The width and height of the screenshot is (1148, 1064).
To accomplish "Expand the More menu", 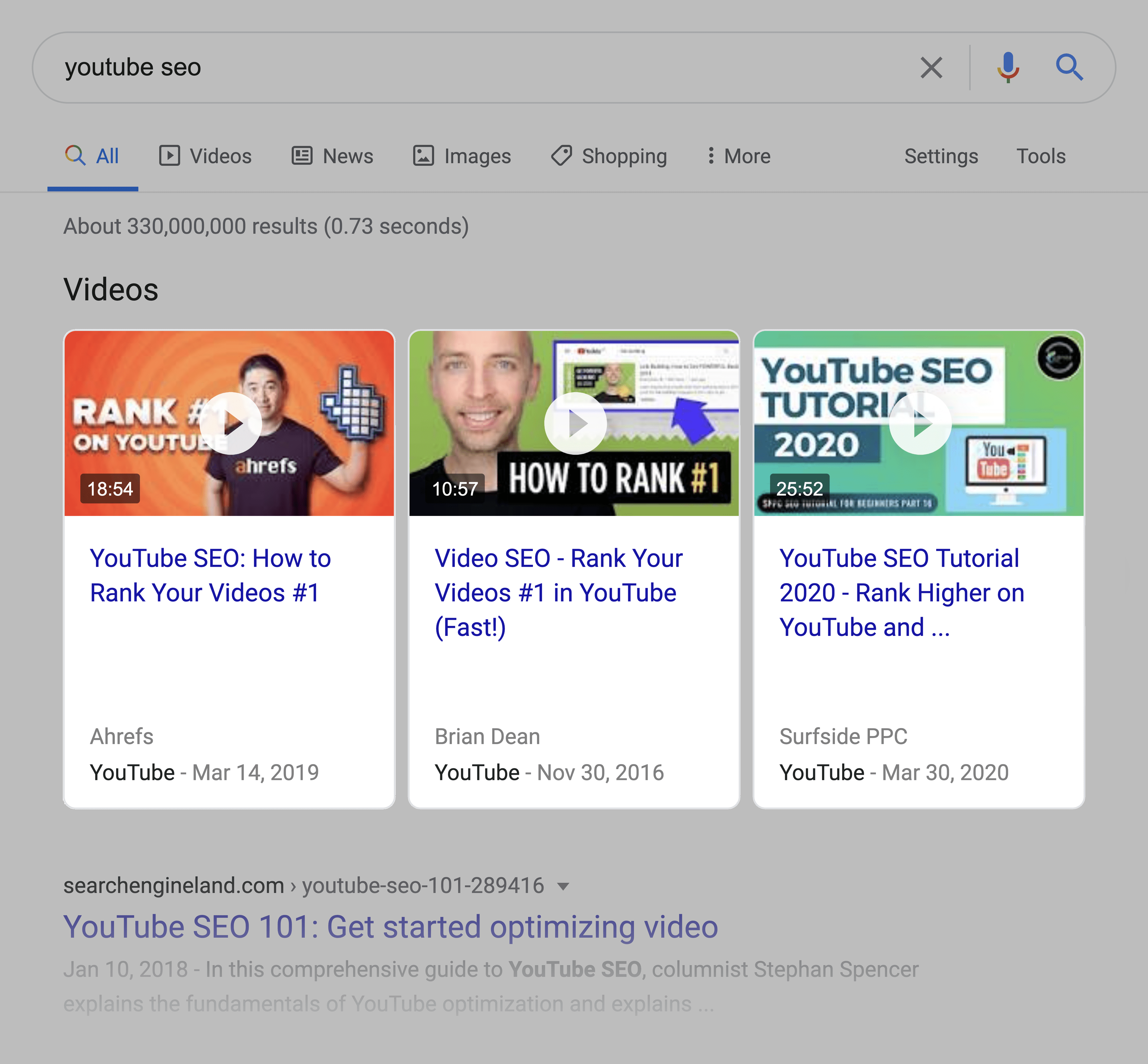I will click(x=739, y=156).
